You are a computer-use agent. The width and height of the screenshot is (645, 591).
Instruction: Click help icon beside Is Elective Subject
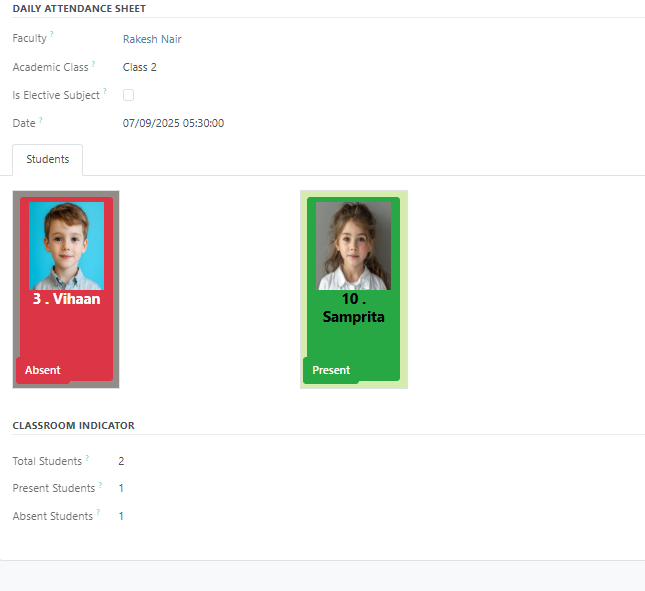pos(105,91)
